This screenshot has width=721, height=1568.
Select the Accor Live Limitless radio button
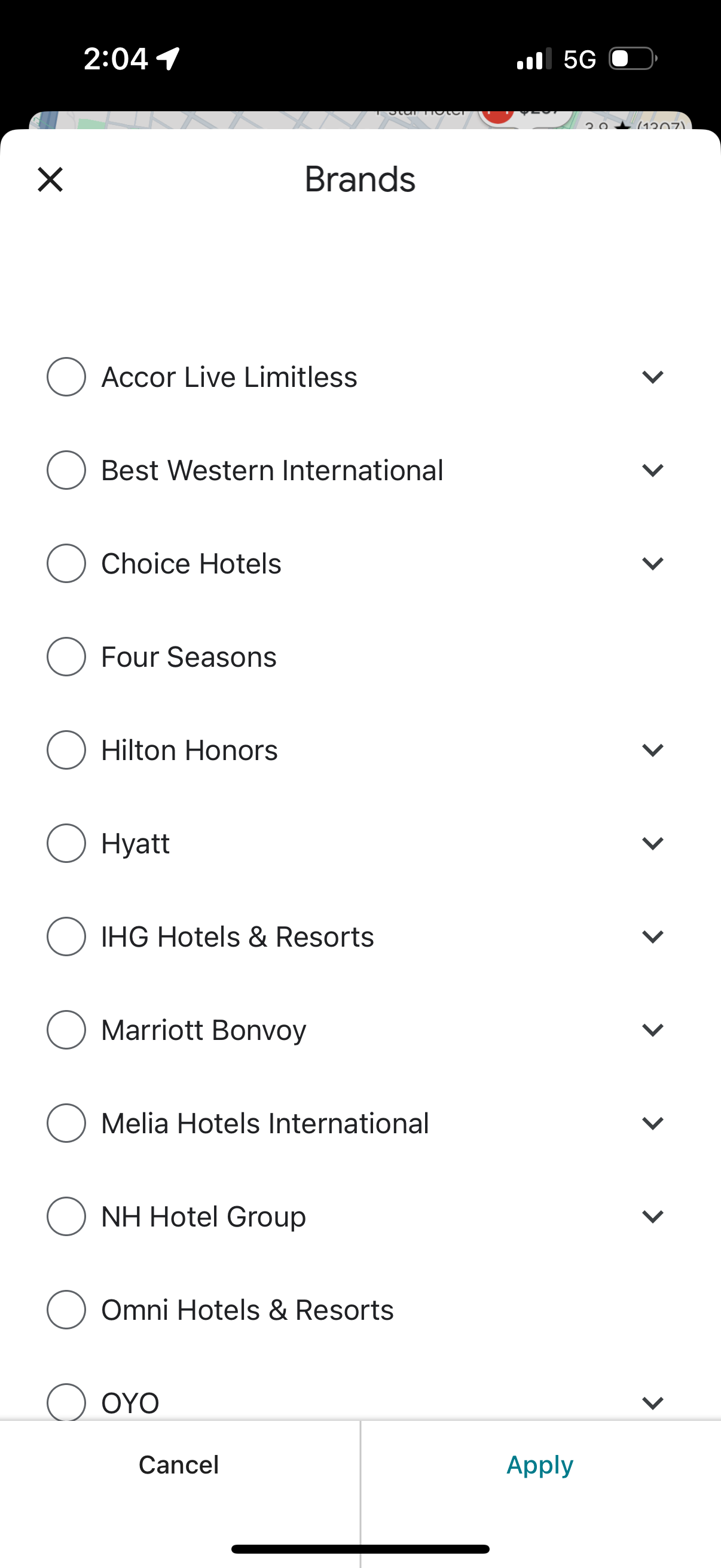tap(66, 377)
